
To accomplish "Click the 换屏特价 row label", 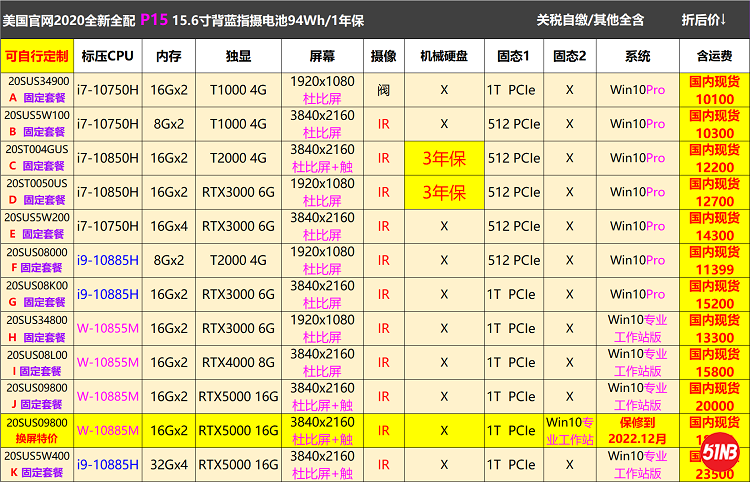I will (x=38, y=439).
